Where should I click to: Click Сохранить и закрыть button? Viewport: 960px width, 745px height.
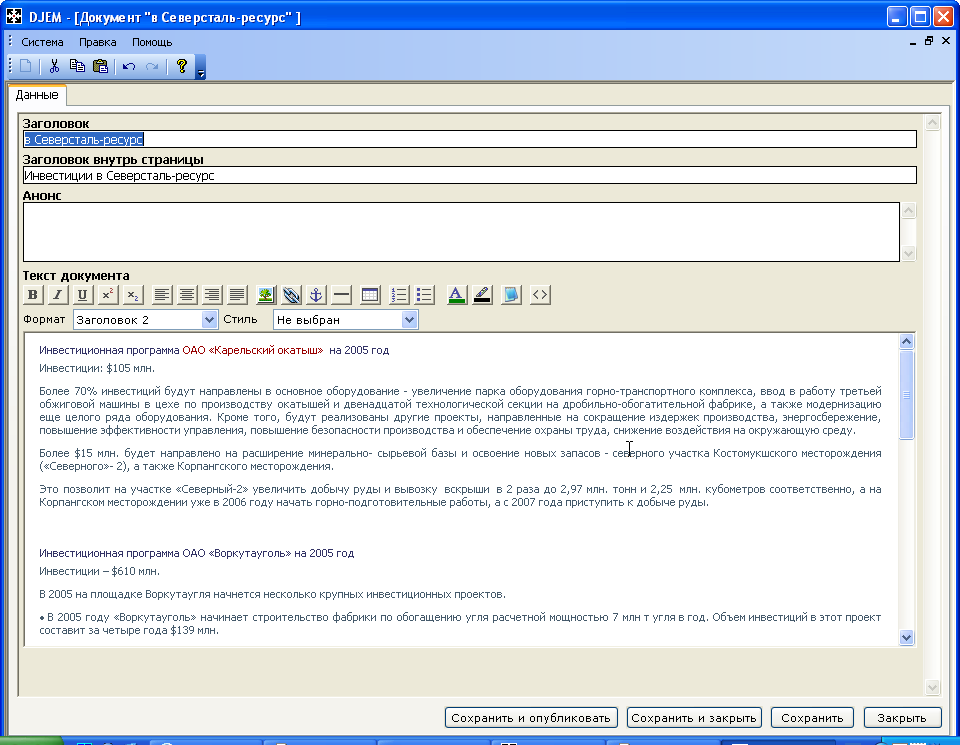[694, 718]
